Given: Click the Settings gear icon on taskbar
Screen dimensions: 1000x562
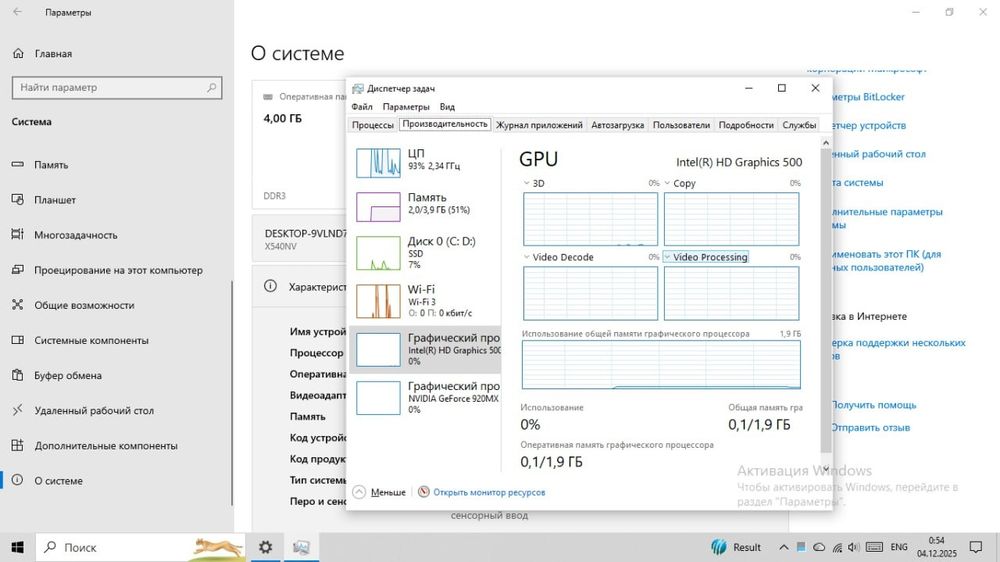Looking at the screenshot, I should pos(265,547).
